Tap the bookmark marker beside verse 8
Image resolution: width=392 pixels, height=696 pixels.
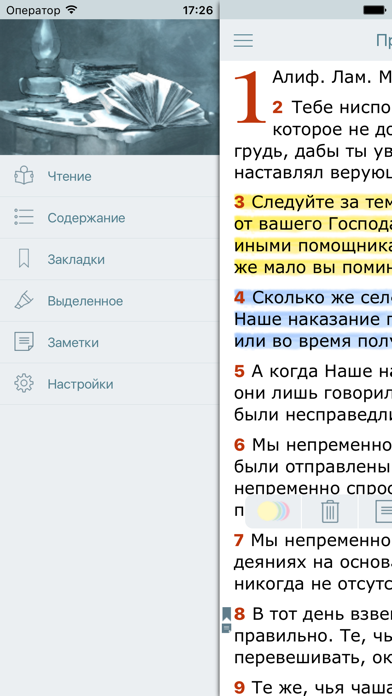pos(226,614)
